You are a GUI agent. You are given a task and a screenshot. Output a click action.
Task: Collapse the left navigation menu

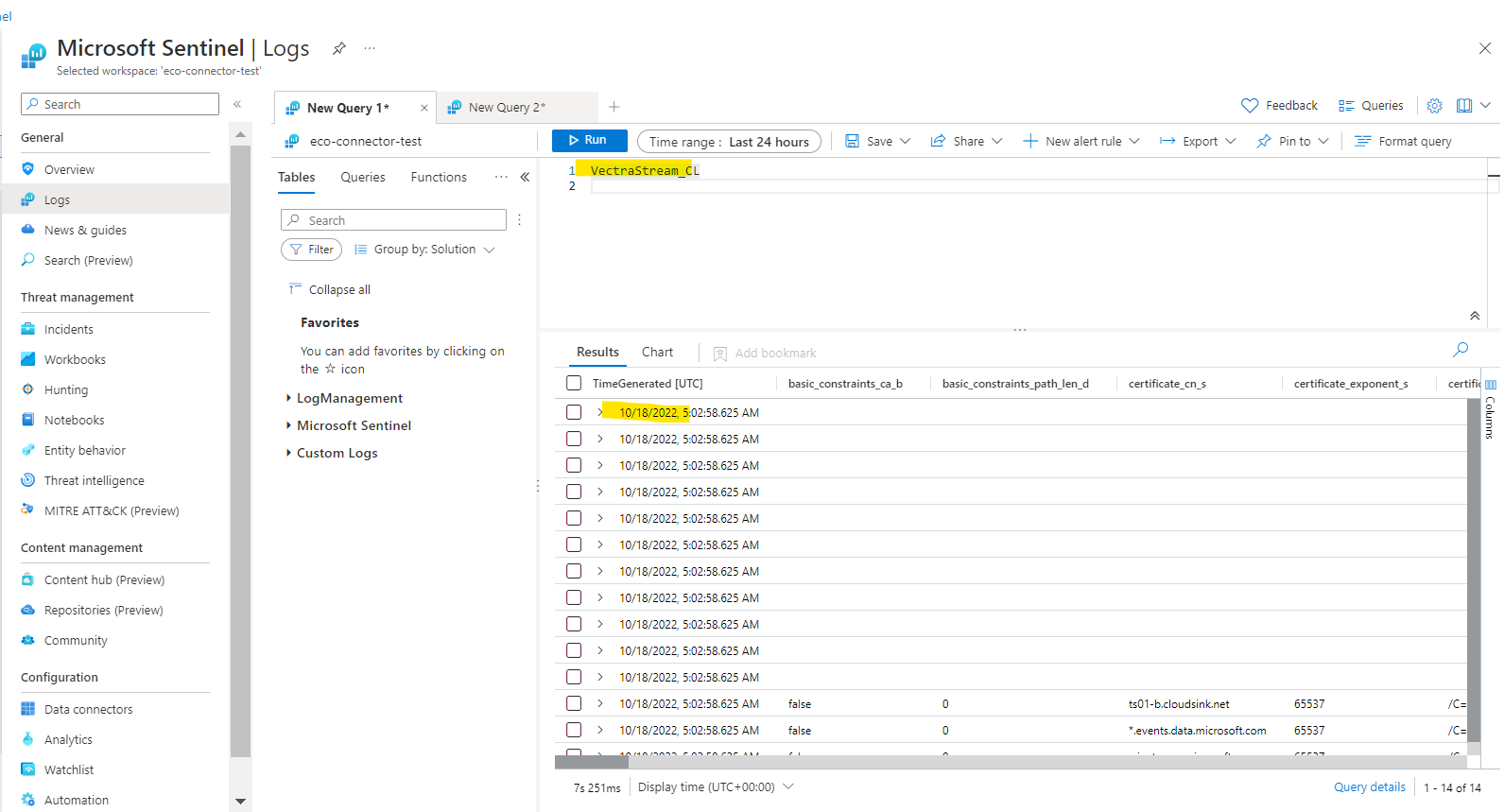[237, 104]
